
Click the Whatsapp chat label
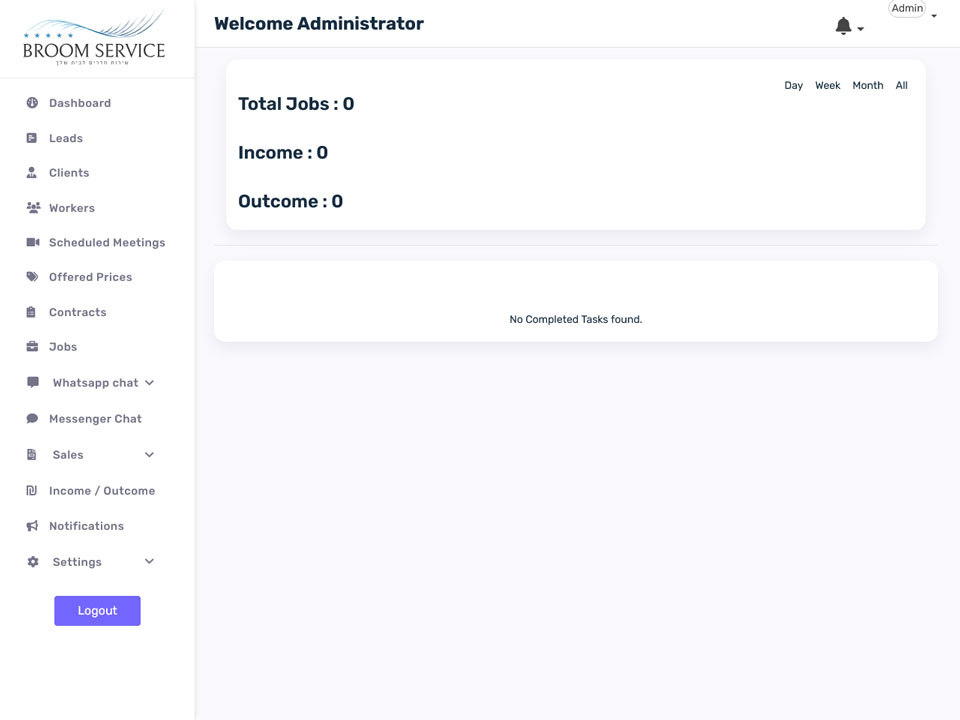96,383
